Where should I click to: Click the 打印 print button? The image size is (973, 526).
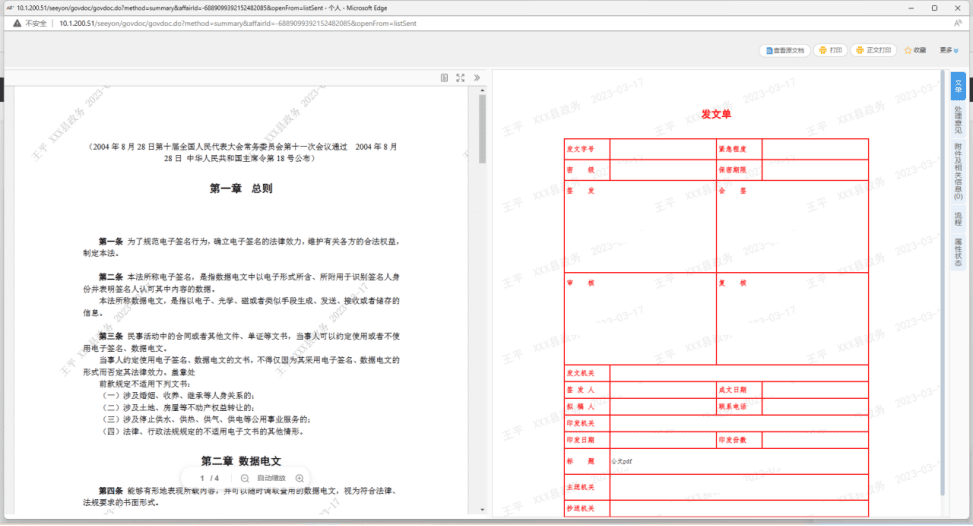point(831,50)
